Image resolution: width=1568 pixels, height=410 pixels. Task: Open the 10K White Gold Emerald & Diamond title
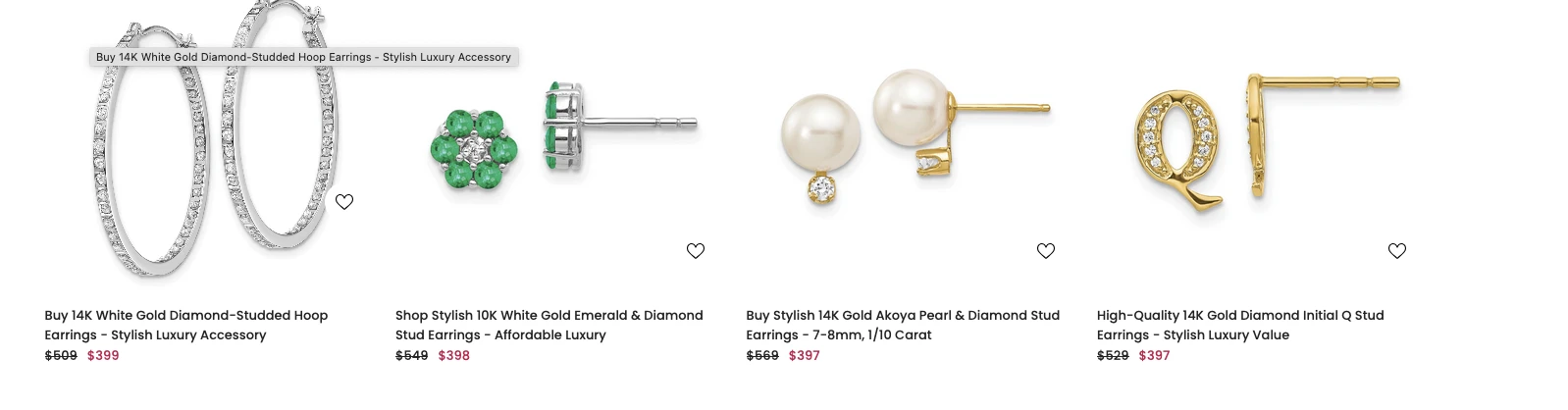pyautogui.click(x=549, y=325)
